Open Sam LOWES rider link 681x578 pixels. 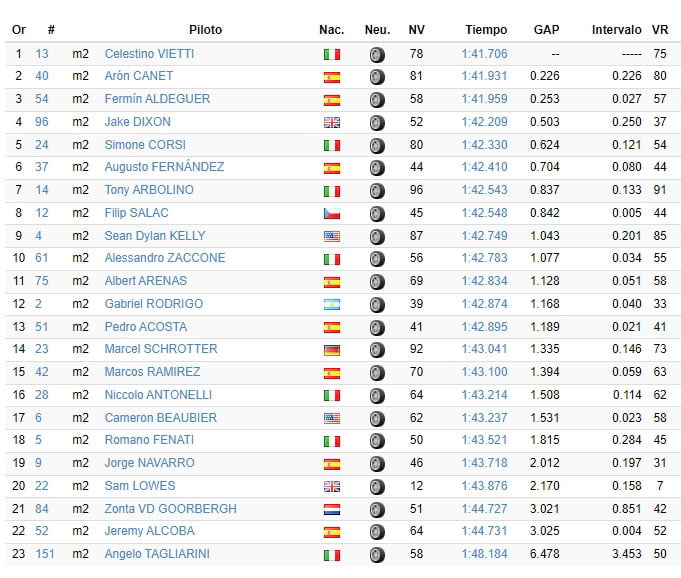[x=139, y=486]
